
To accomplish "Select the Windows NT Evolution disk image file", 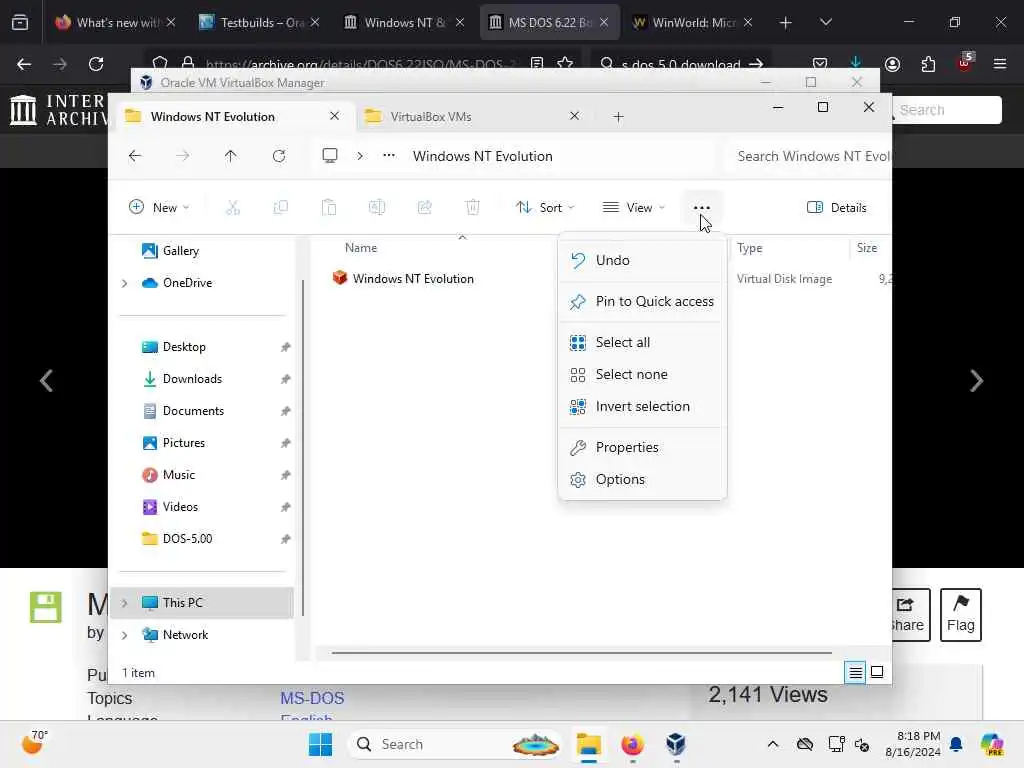I will click(413, 279).
